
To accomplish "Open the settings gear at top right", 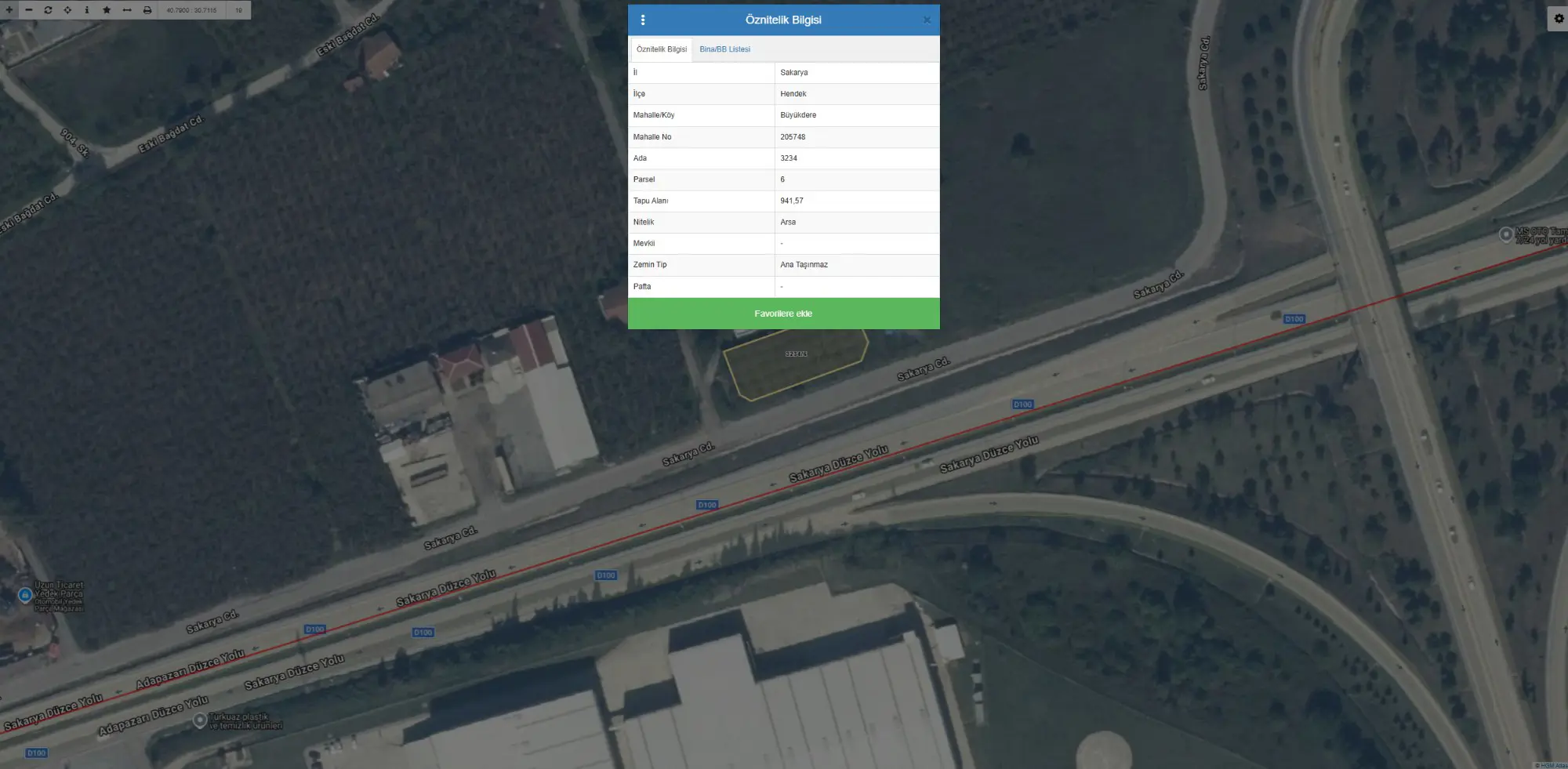I will [1559, 19].
